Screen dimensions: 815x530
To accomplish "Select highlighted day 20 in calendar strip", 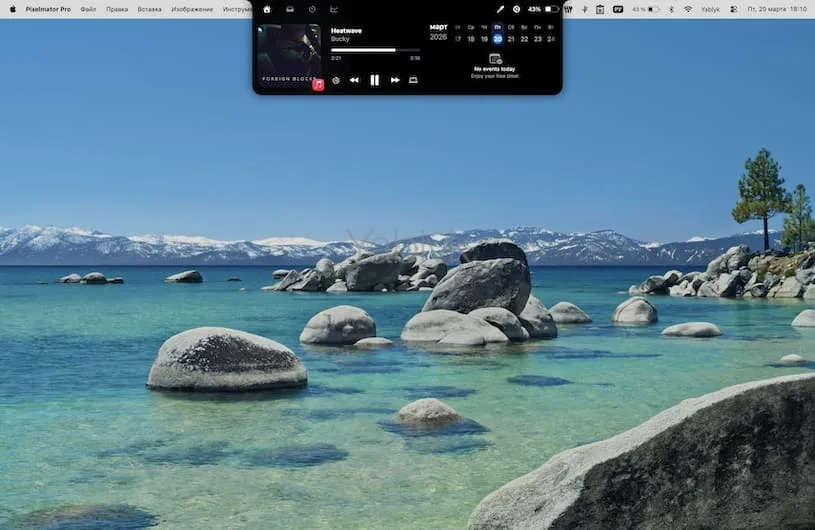I will coord(497,39).
